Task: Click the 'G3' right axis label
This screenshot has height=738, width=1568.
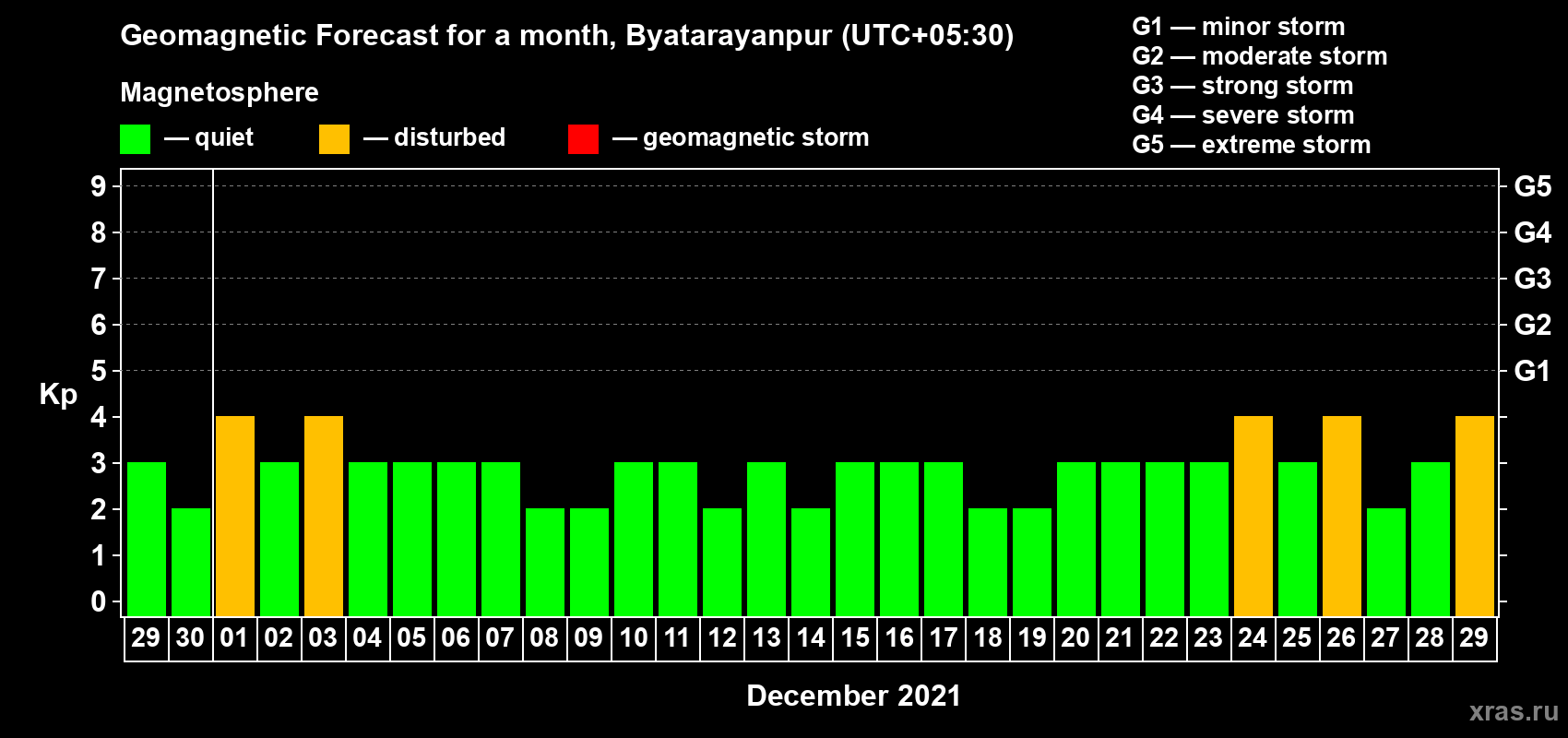Action: (x=1533, y=279)
